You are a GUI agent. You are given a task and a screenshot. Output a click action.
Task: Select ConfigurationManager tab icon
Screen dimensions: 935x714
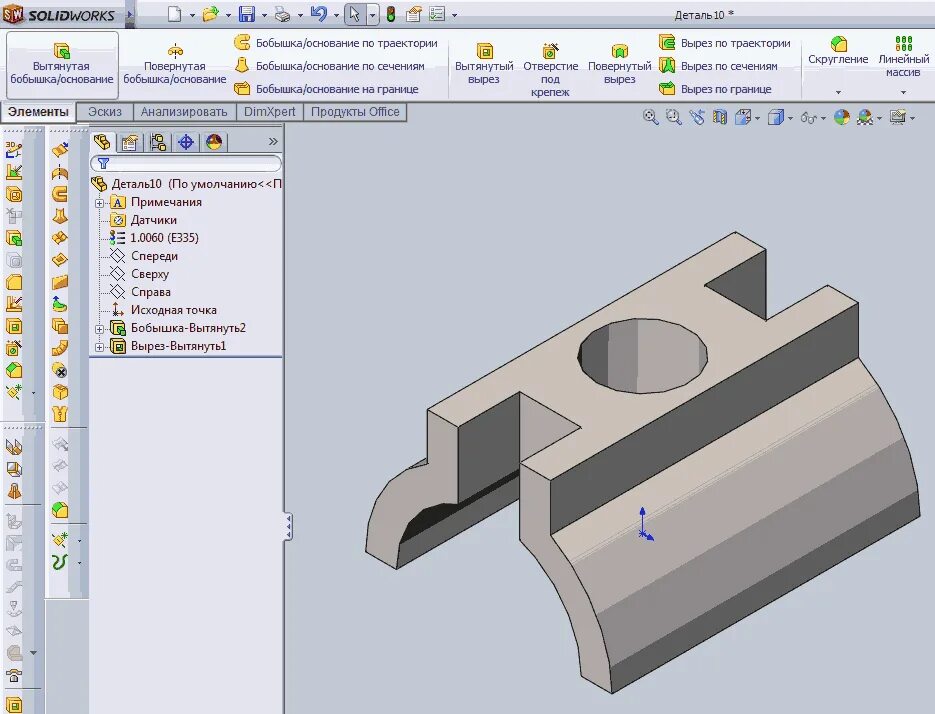click(x=158, y=142)
